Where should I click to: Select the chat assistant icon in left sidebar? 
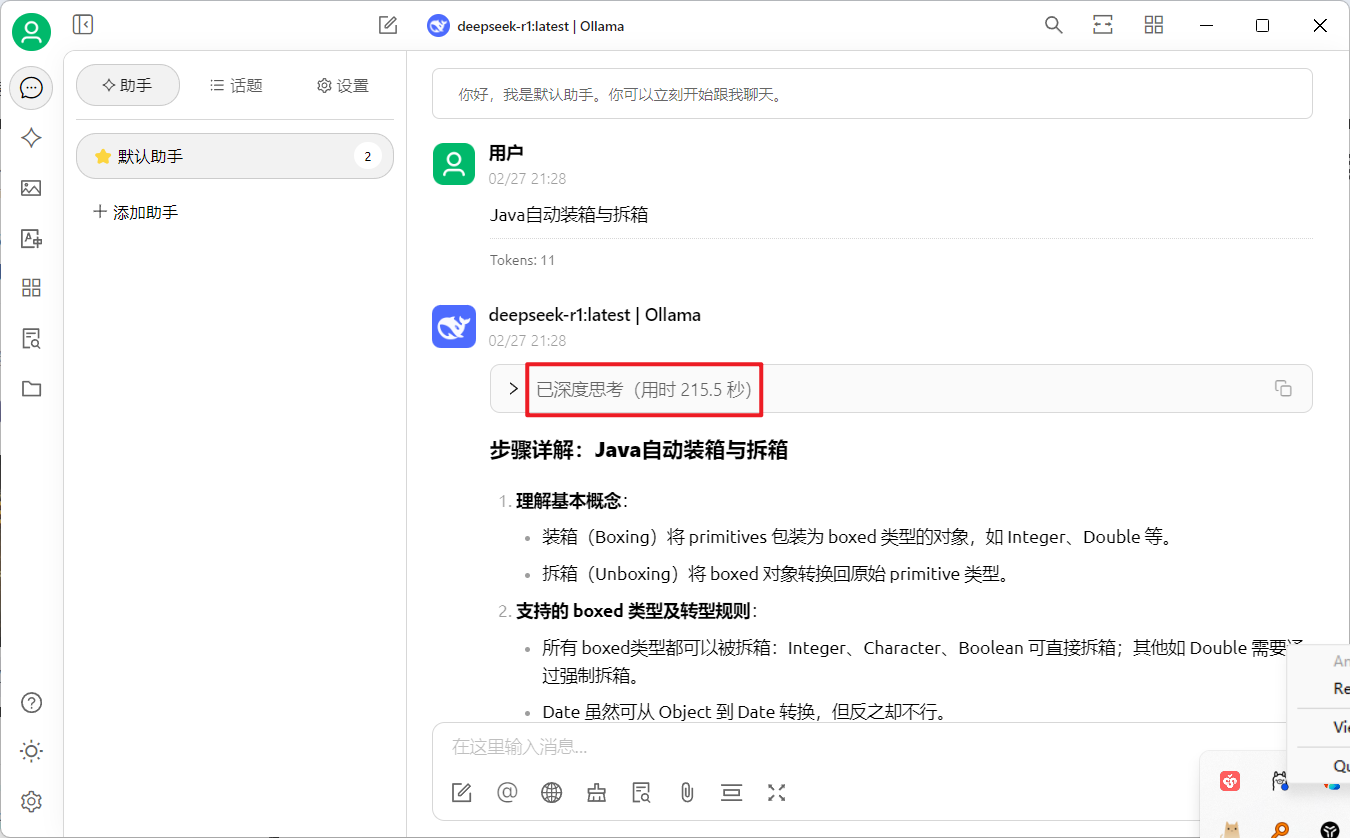pyautogui.click(x=31, y=88)
